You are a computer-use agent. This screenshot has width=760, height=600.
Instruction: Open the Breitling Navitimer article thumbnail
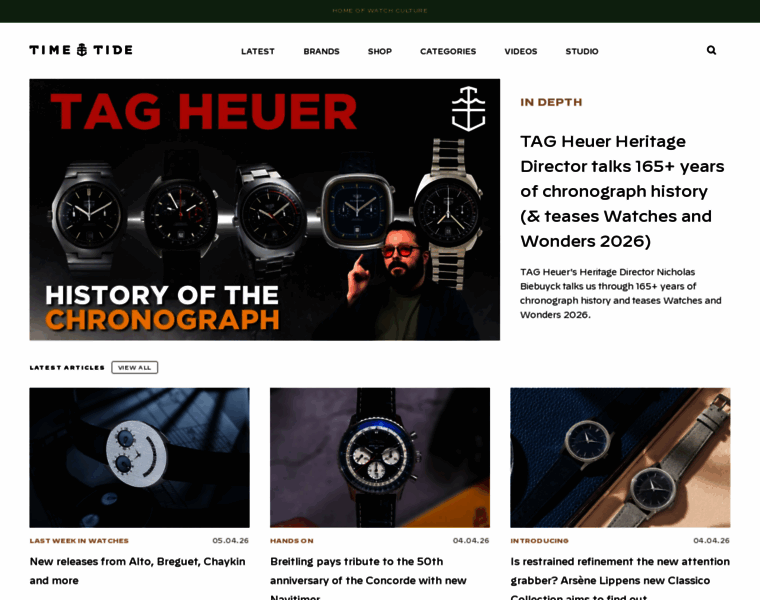(380, 458)
